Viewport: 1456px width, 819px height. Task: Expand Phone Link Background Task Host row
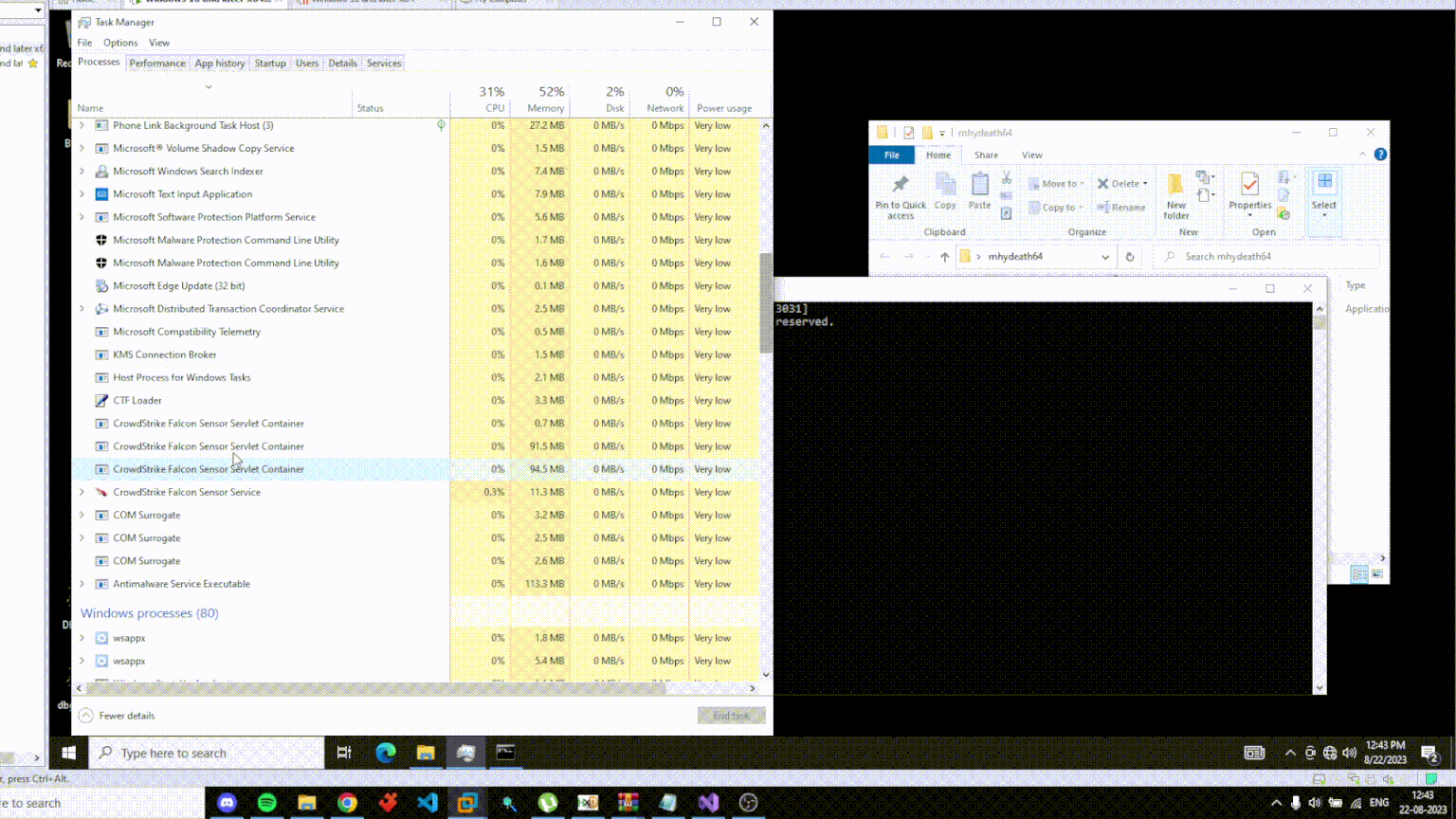82,125
